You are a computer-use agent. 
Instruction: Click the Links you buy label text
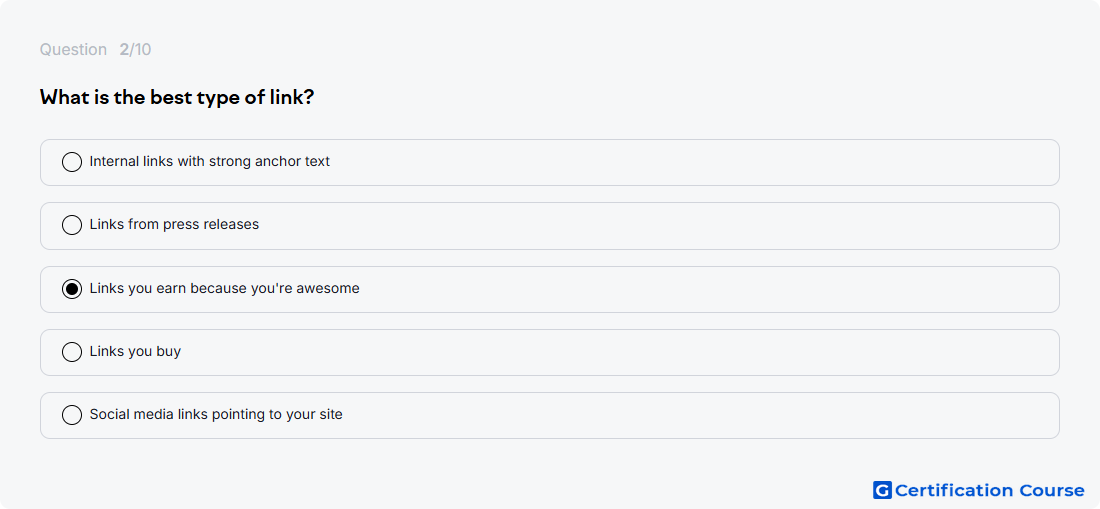click(x=135, y=351)
